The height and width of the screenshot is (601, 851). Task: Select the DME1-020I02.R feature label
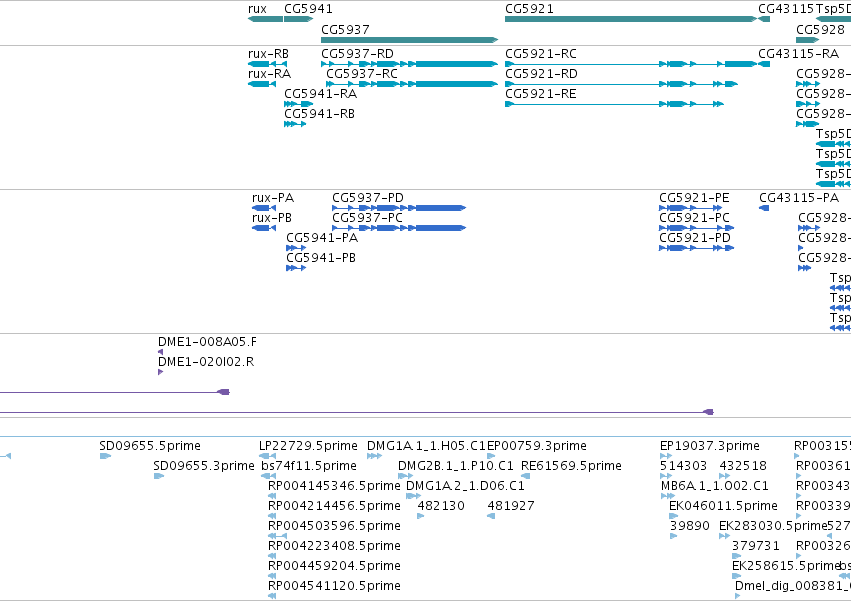click(206, 362)
